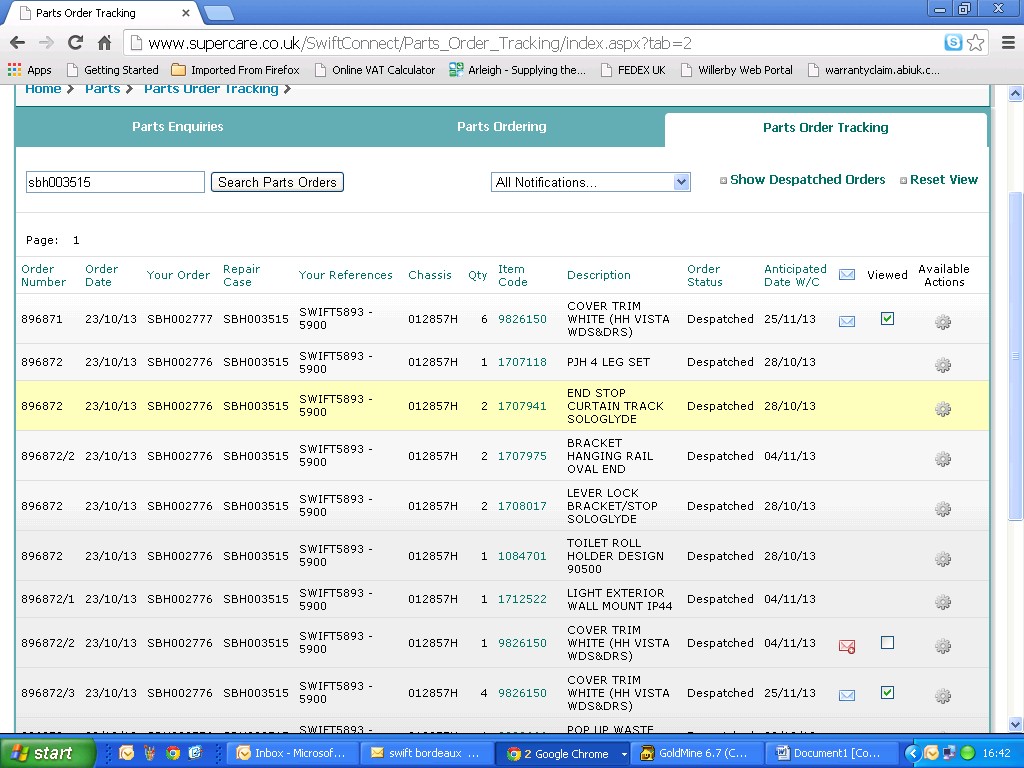1024x768 pixels.
Task: Go to the browser home page icon
Action: tap(104, 43)
